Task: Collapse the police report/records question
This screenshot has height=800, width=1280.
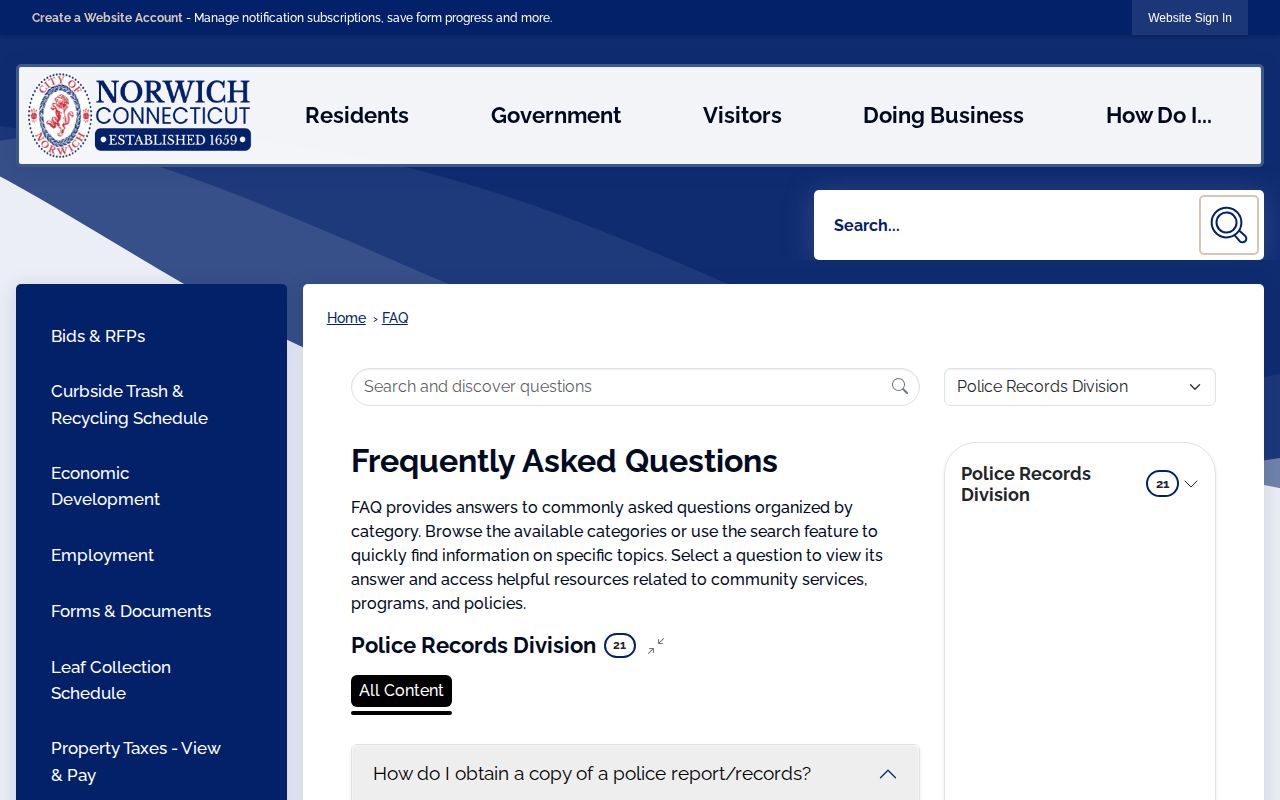Action: [x=635, y=773]
